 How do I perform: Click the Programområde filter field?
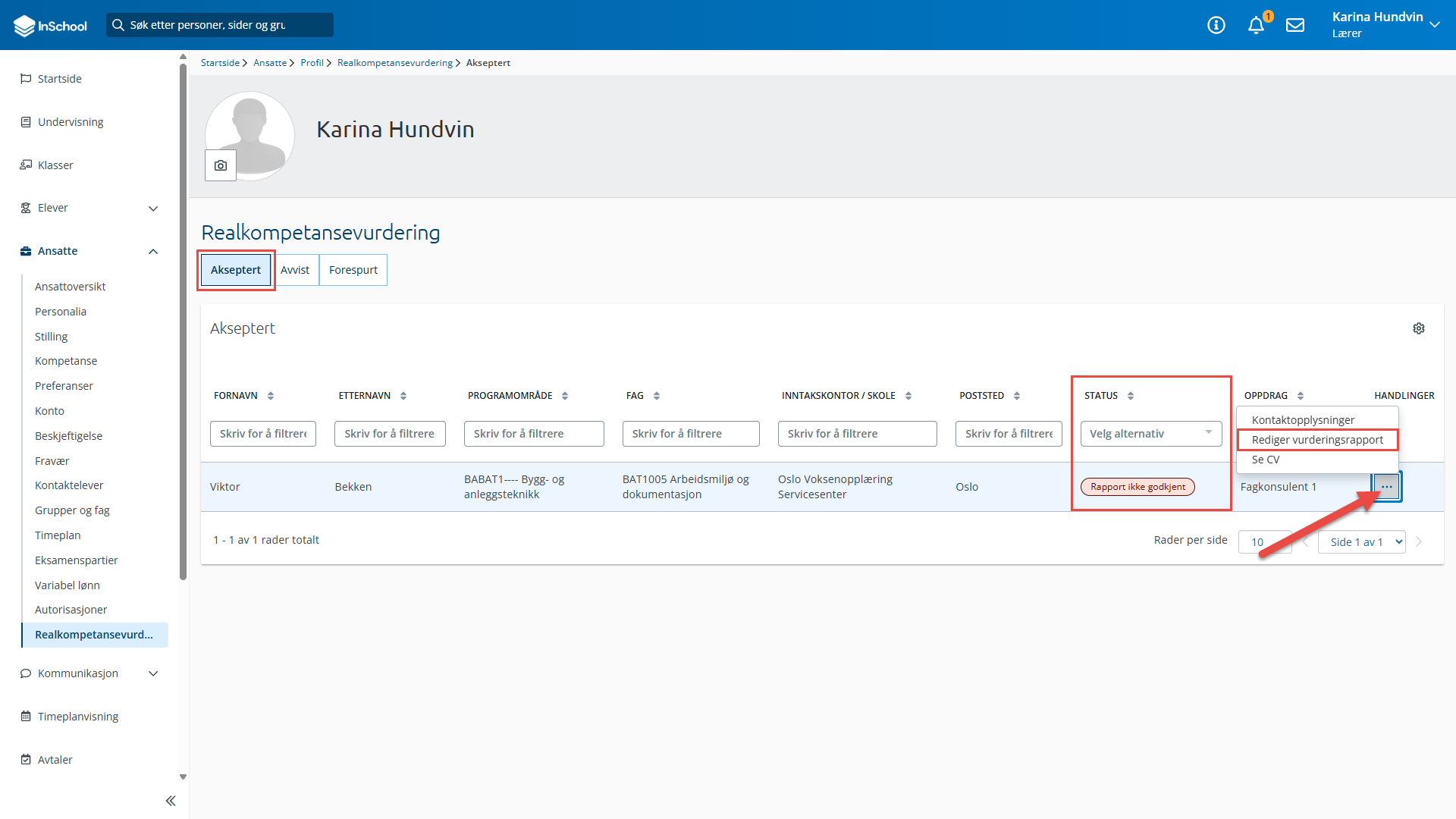(534, 434)
